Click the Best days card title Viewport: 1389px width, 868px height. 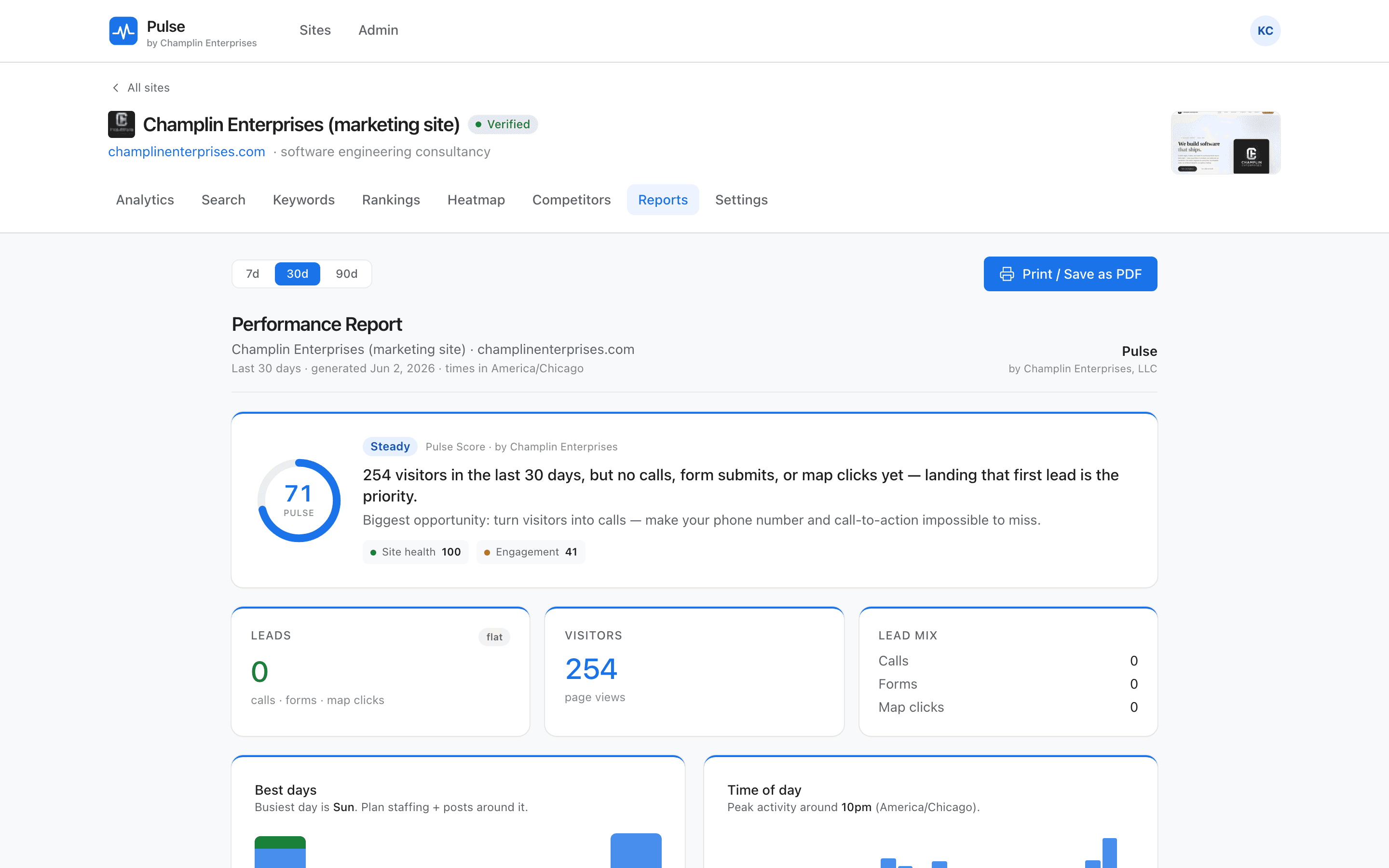[x=285, y=790]
